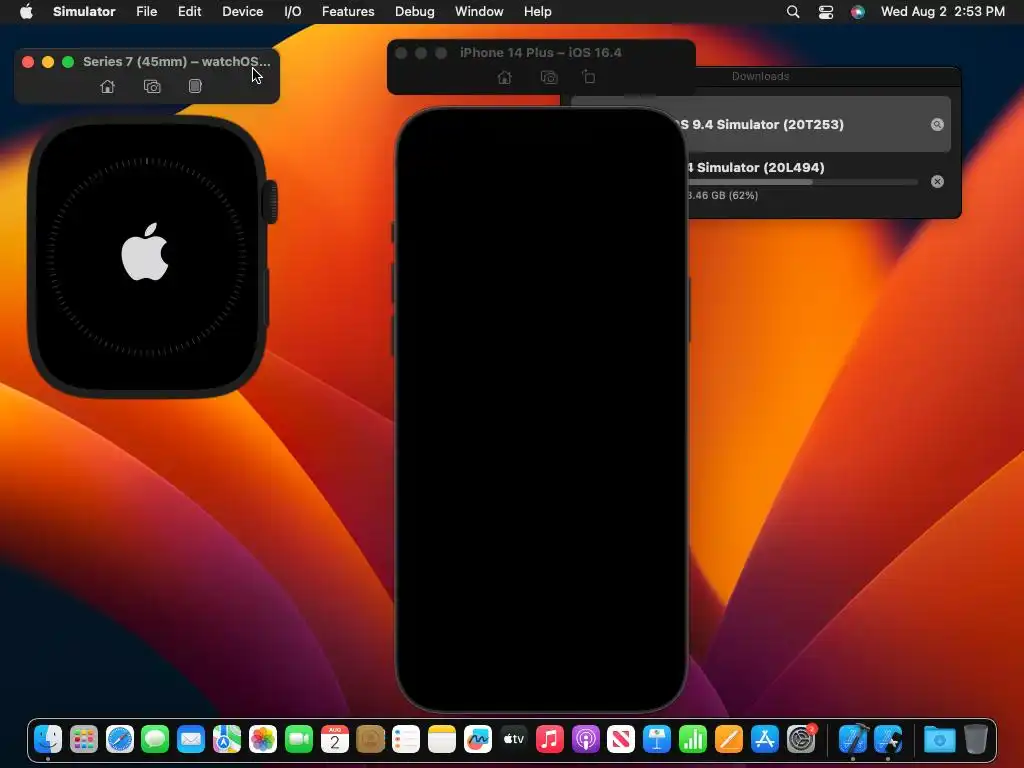
Task: Open Xcode from the Dock
Action: (853, 739)
